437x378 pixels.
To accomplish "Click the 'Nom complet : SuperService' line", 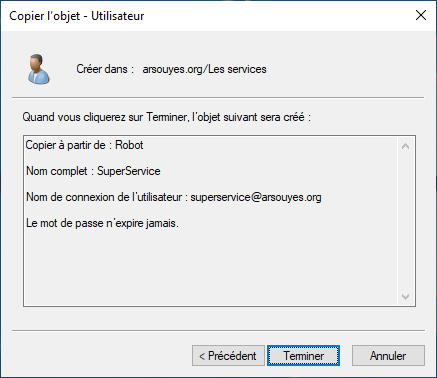I will click(93, 171).
